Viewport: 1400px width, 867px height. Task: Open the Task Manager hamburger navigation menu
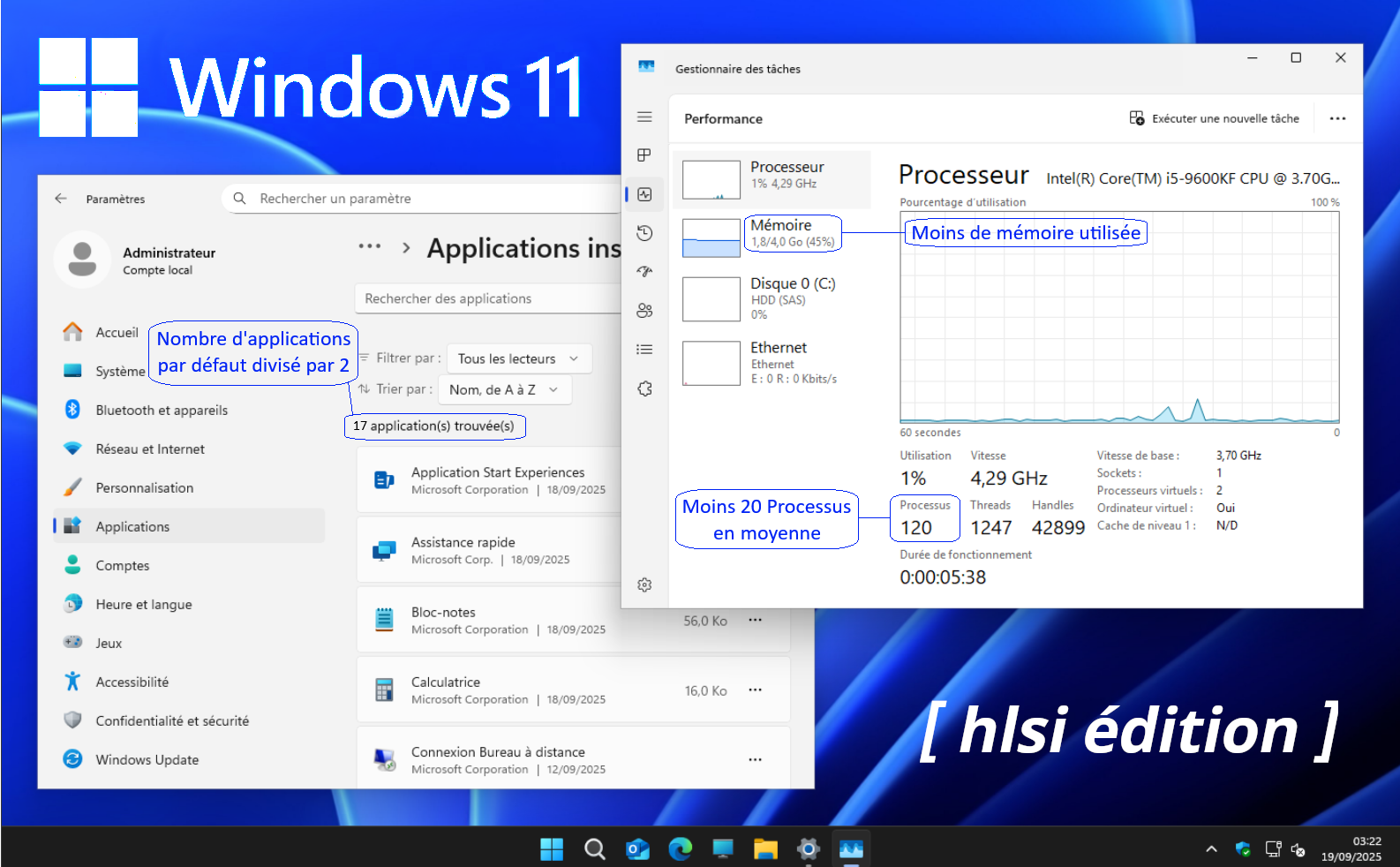(644, 117)
